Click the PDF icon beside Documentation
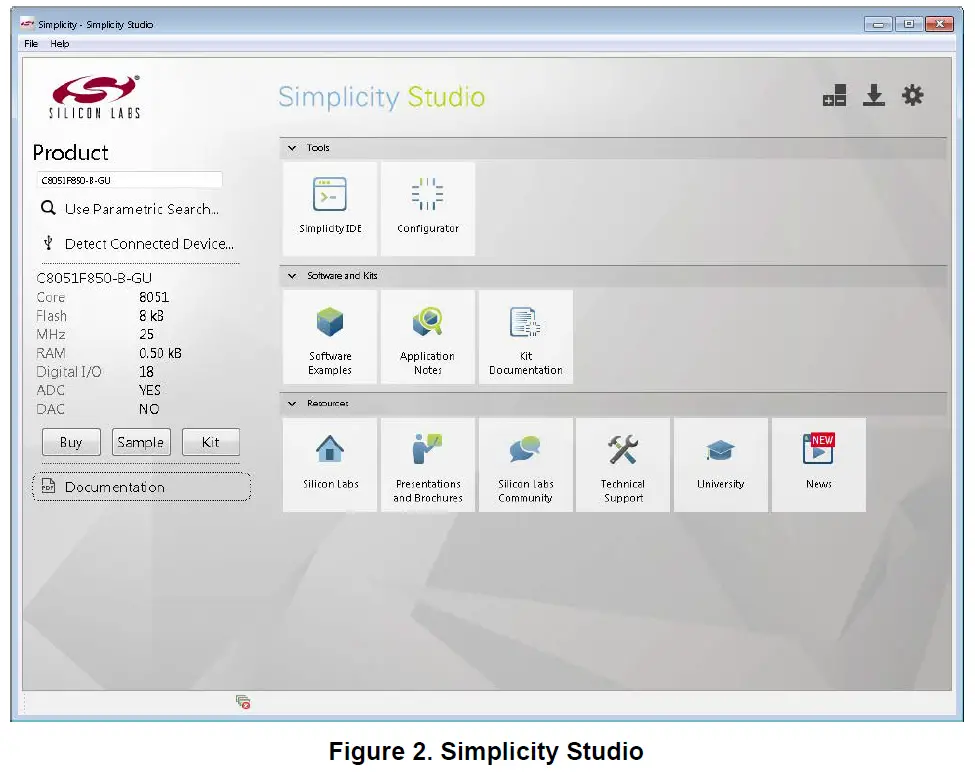 (48, 486)
